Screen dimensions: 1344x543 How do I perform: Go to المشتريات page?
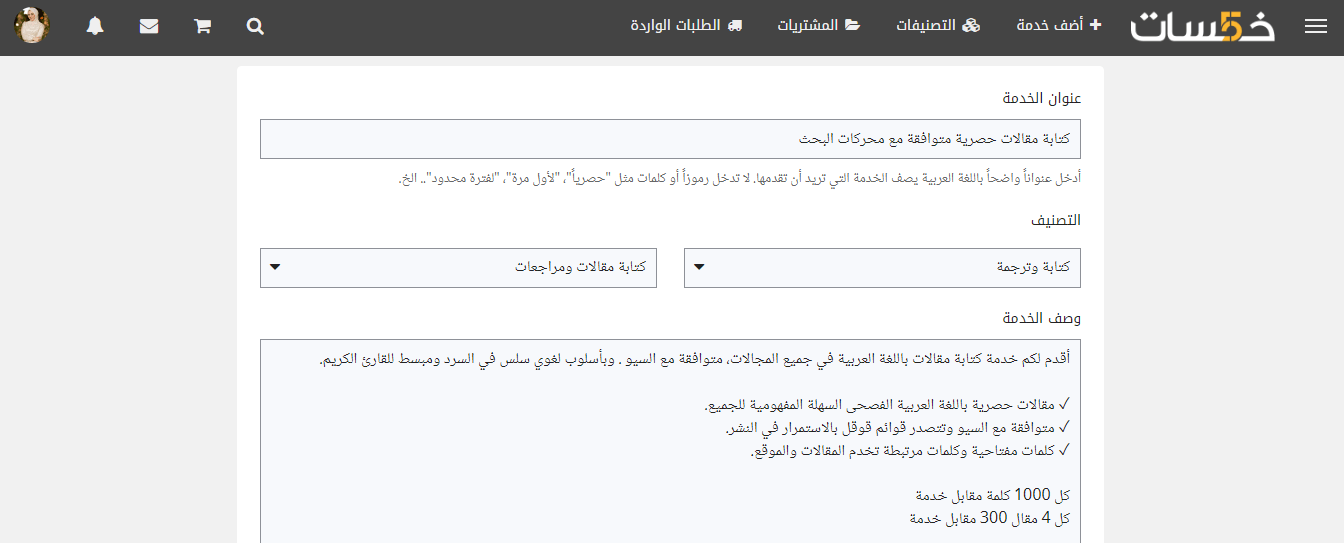point(819,26)
